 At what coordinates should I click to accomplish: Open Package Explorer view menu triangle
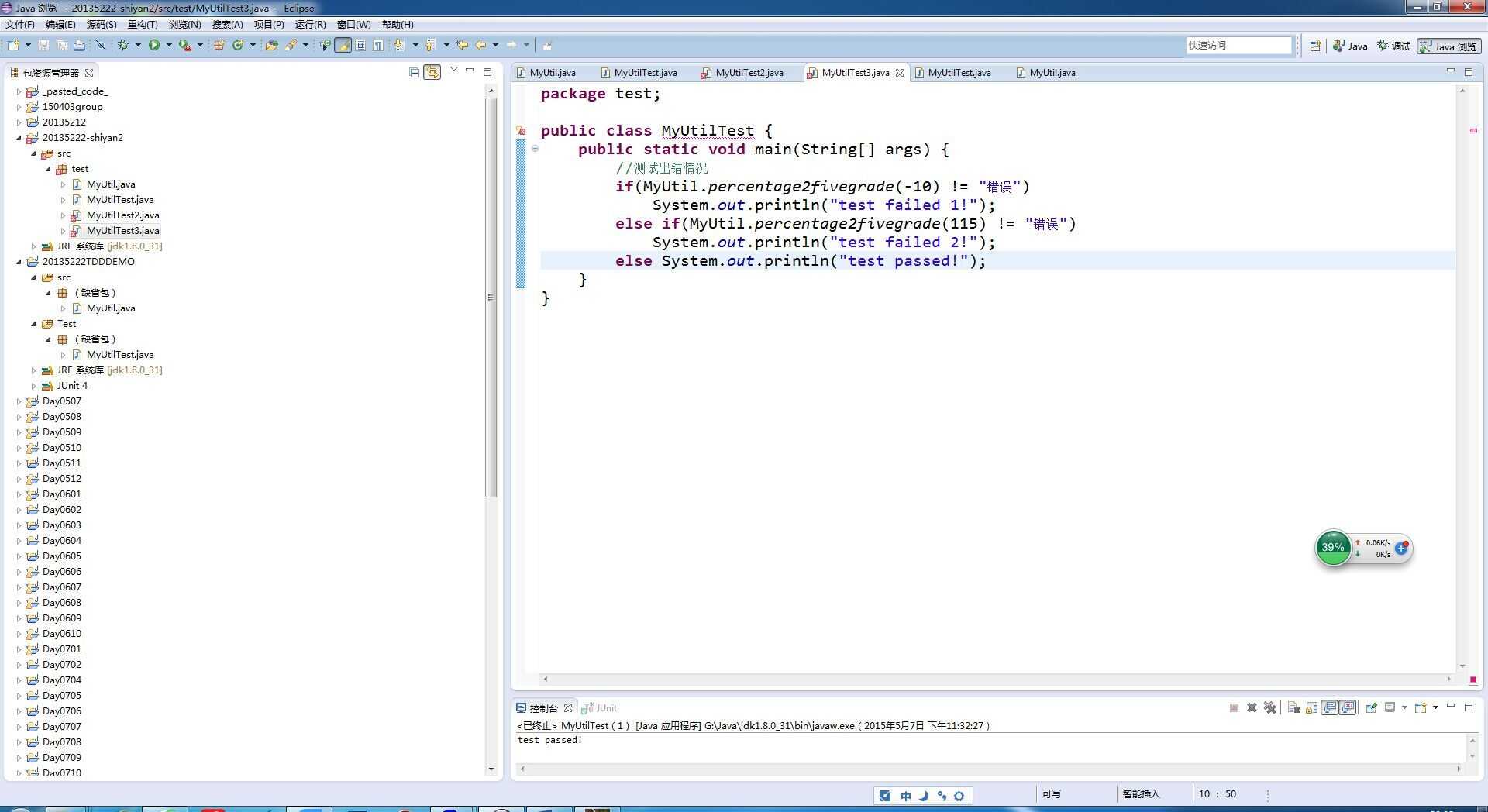coord(454,70)
